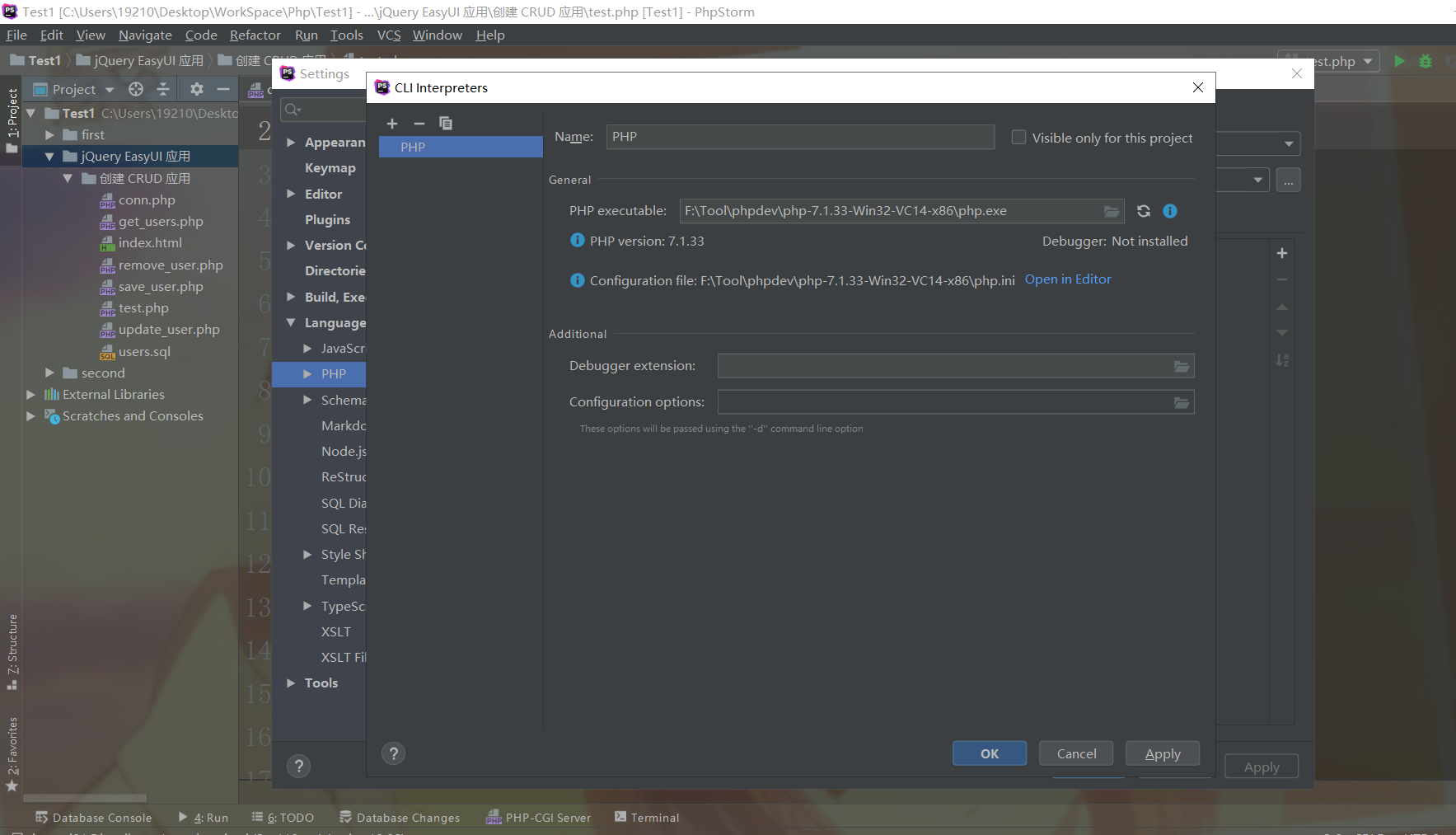Screen dimensions: 1456x835
Task: Open php.ini in Editor link
Action: point(1068,279)
